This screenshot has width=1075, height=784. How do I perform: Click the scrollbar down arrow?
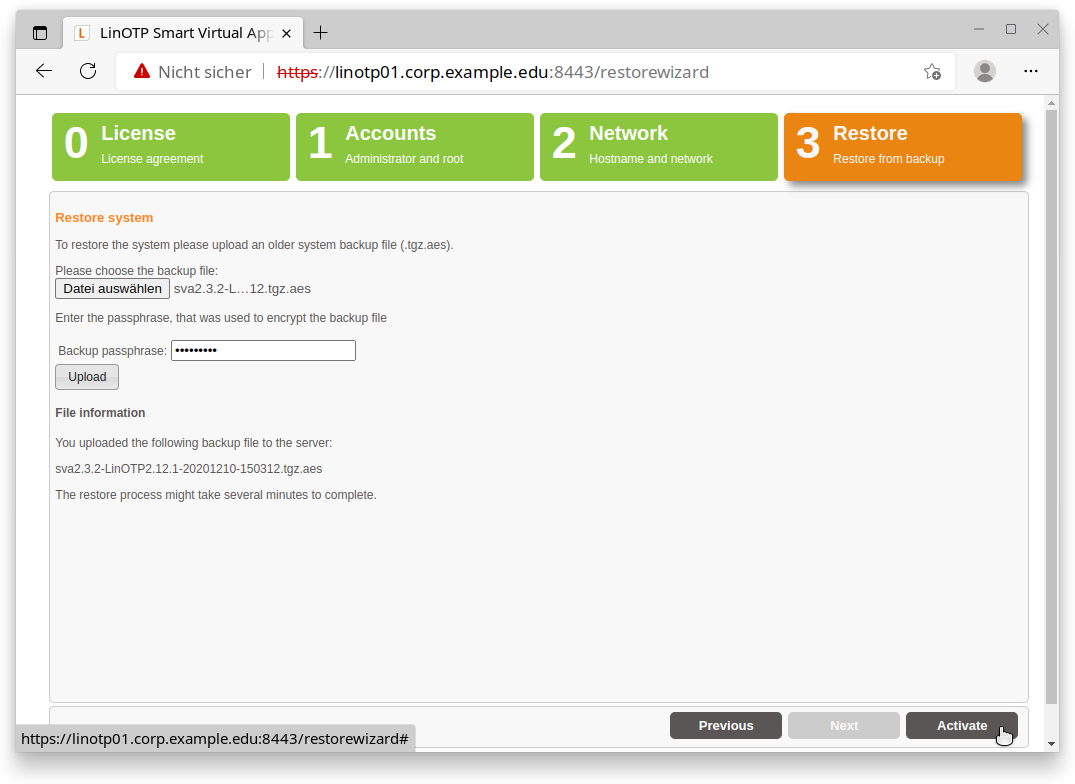point(1051,743)
